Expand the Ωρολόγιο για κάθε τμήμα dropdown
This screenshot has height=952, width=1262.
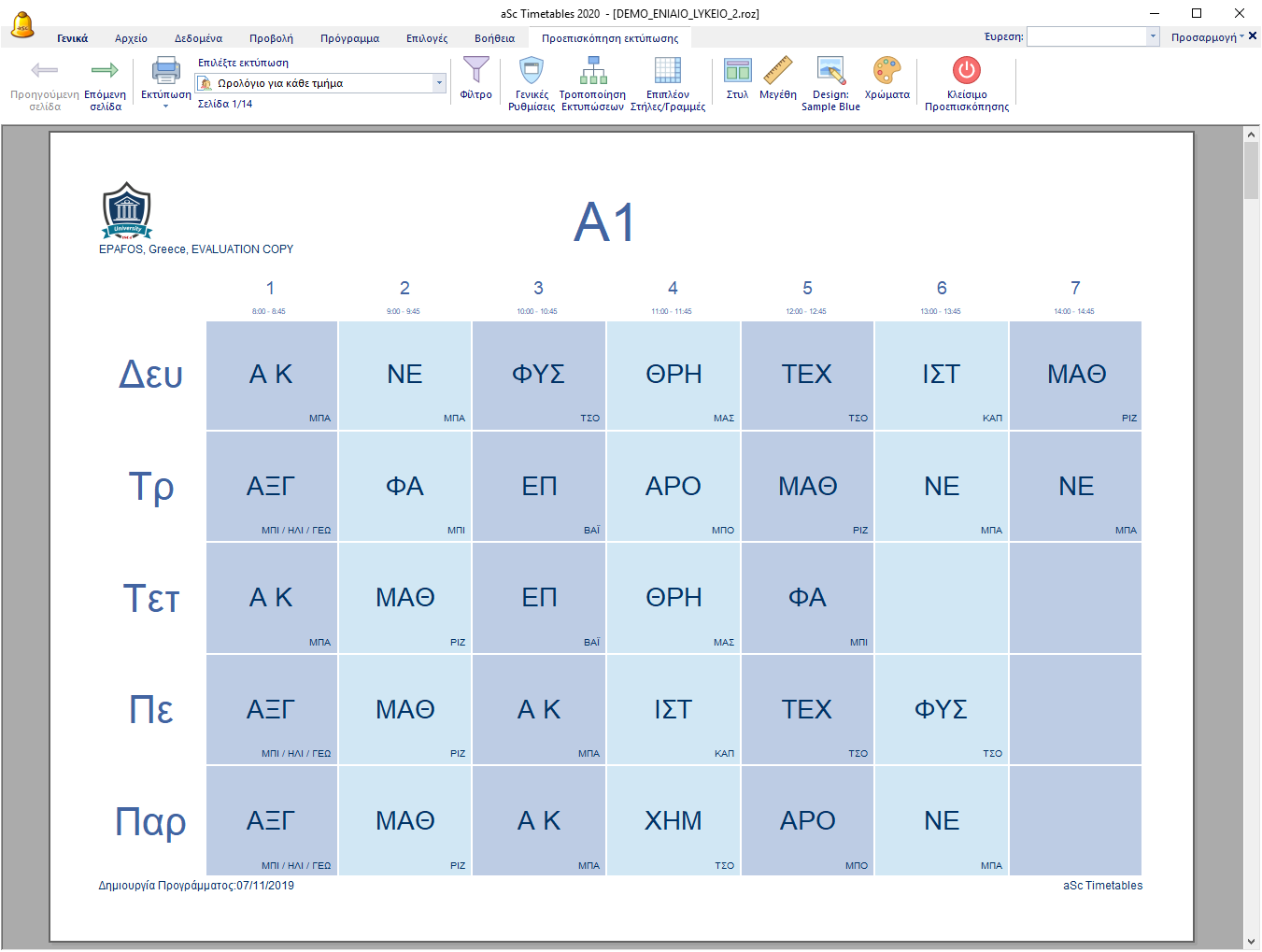(x=439, y=83)
